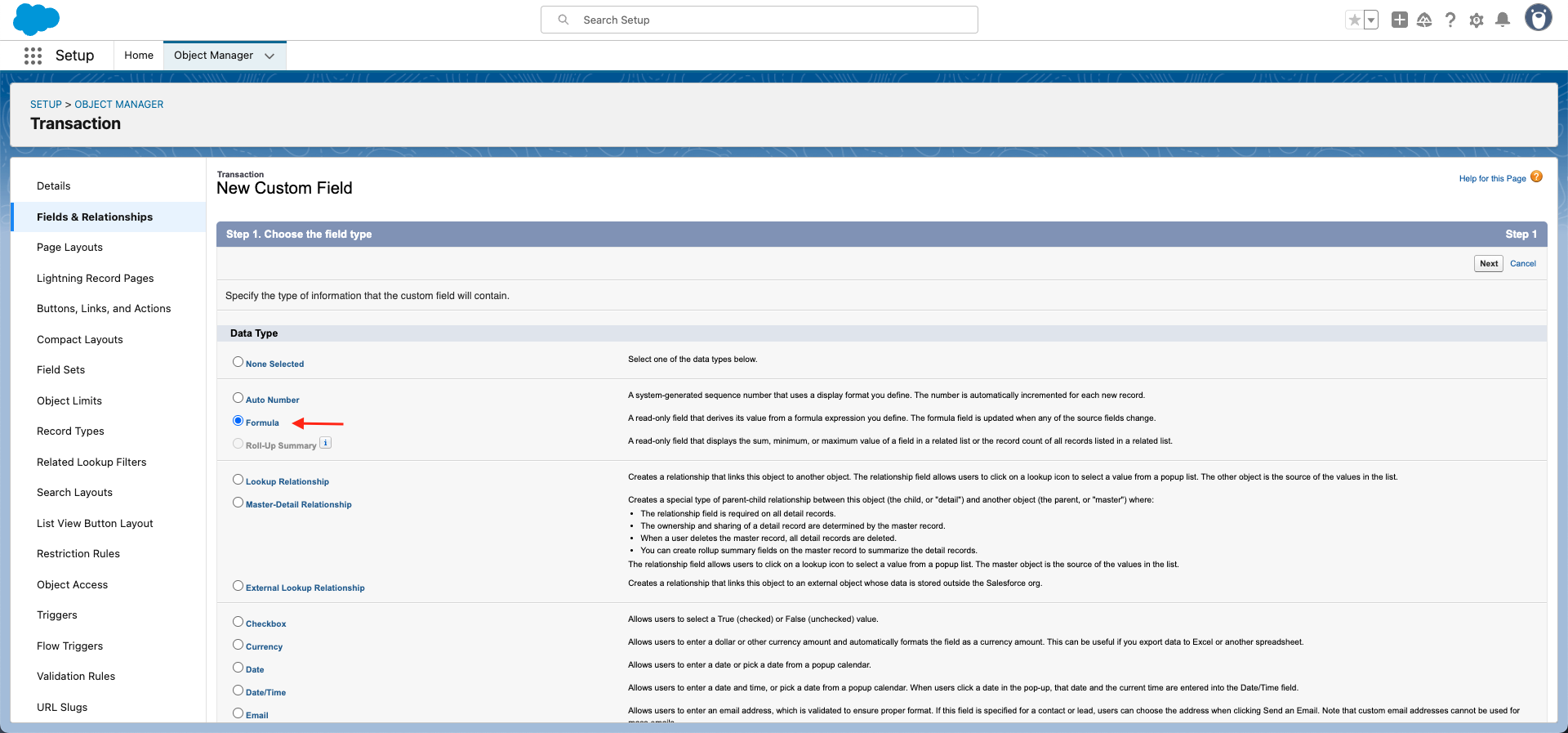The image size is (1568, 733).
Task: Click the Roll-Up Summary label
Action: [x=281, y=445]
